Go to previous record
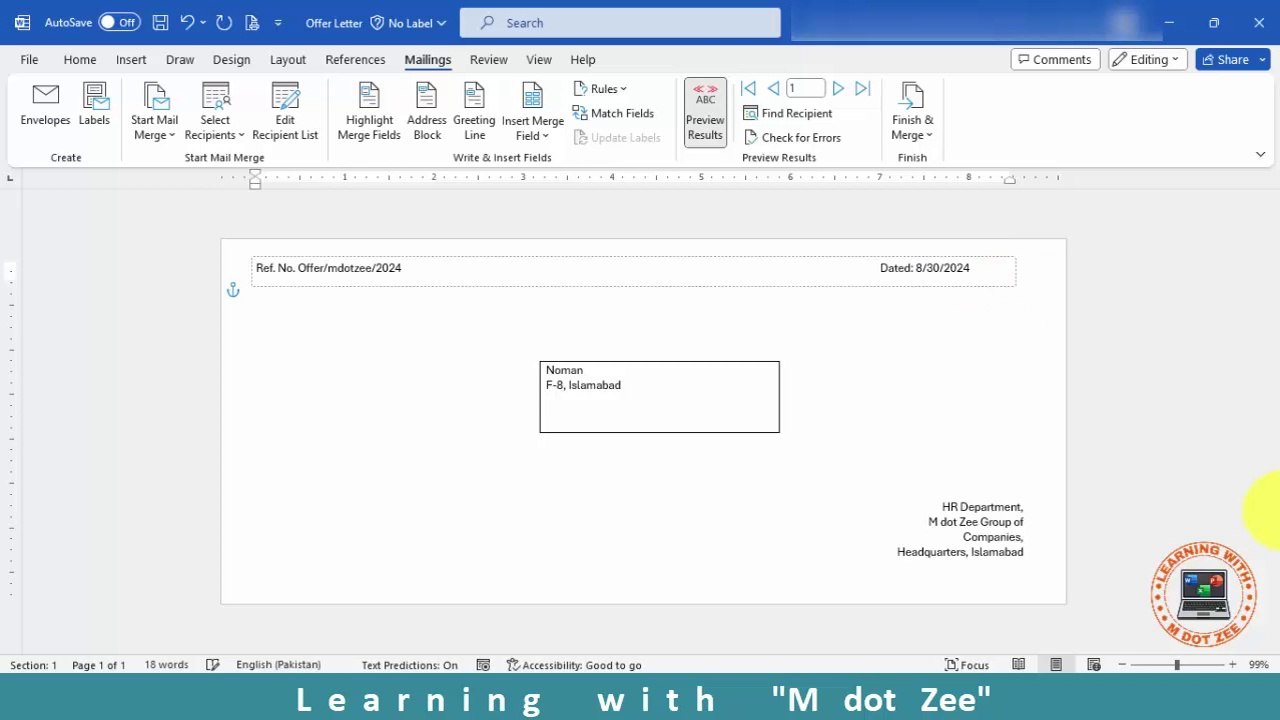The height and width of the screenshot is (720, 1280). coord(773,89)
